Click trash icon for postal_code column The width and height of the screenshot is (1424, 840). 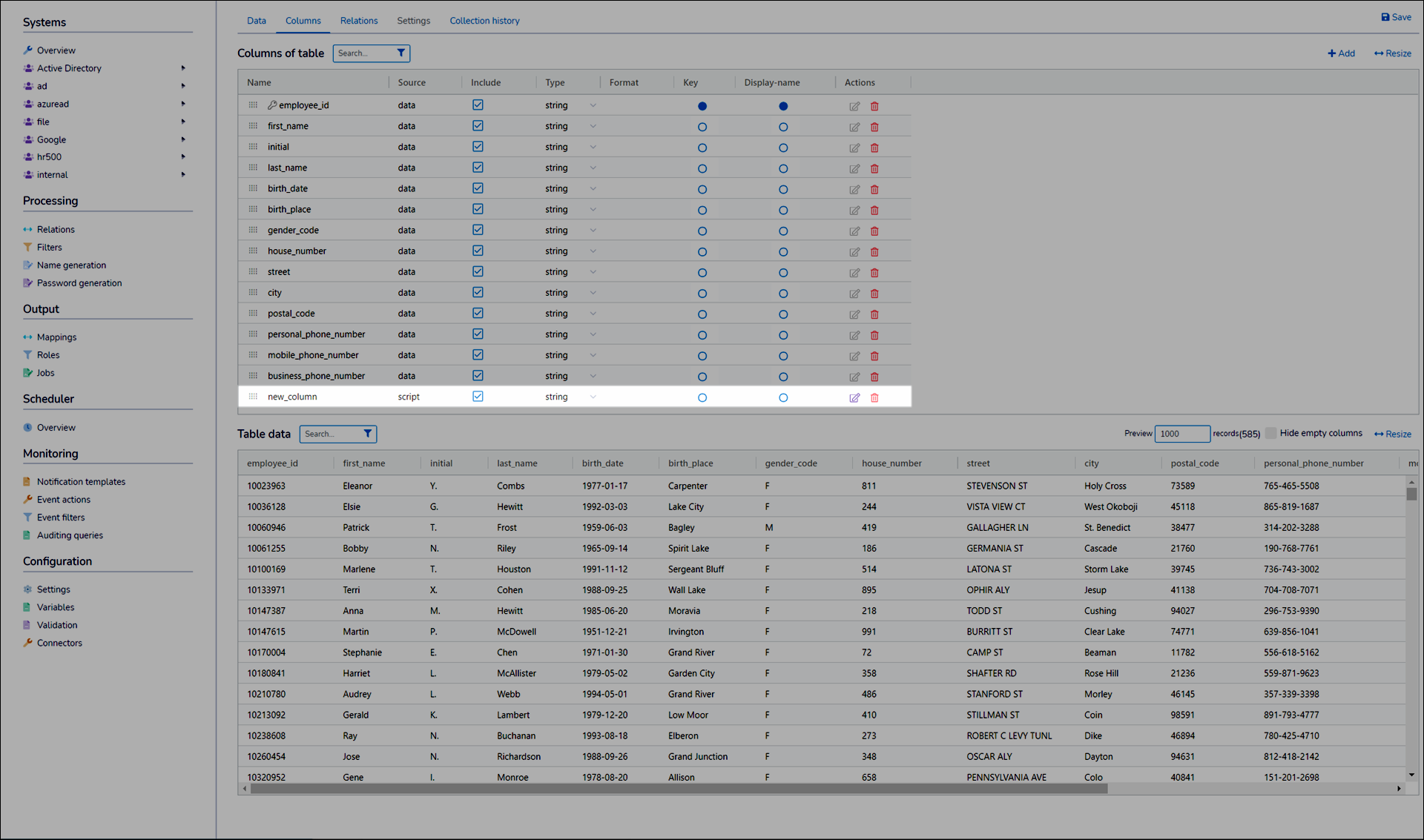[x=874, y=314]
